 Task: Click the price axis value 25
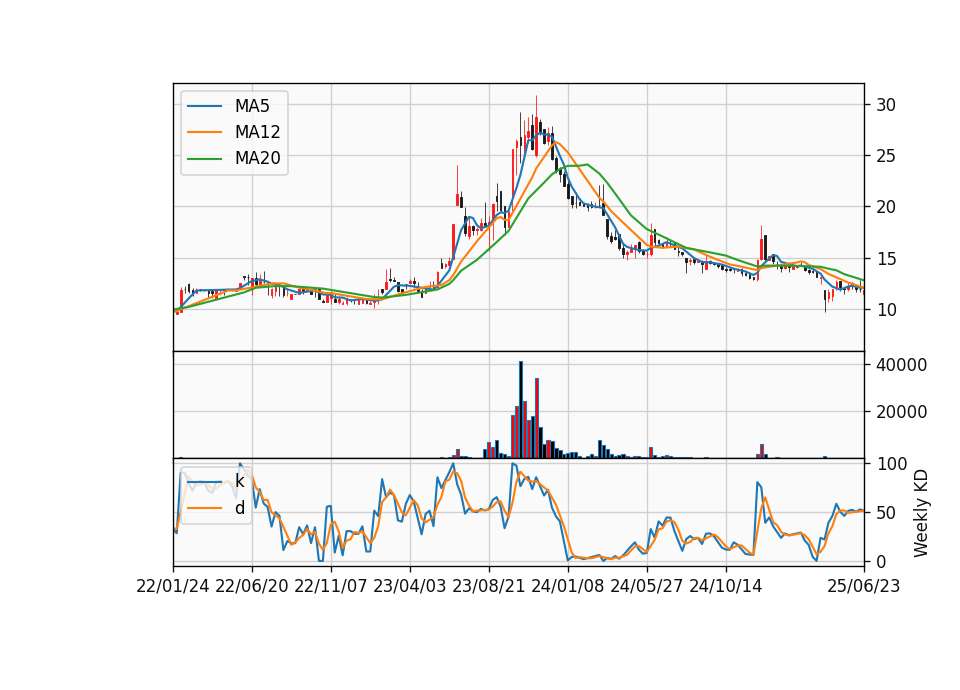coord(886,156)
